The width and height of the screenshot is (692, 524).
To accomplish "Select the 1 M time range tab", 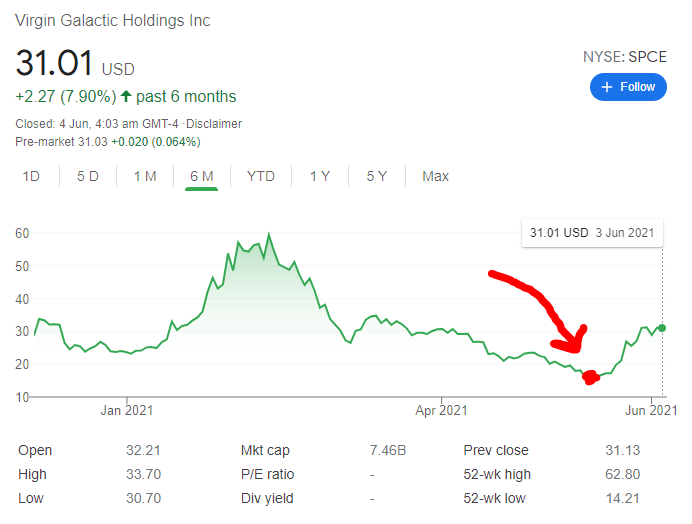I will pyautogui.click(x=145, y=177).
